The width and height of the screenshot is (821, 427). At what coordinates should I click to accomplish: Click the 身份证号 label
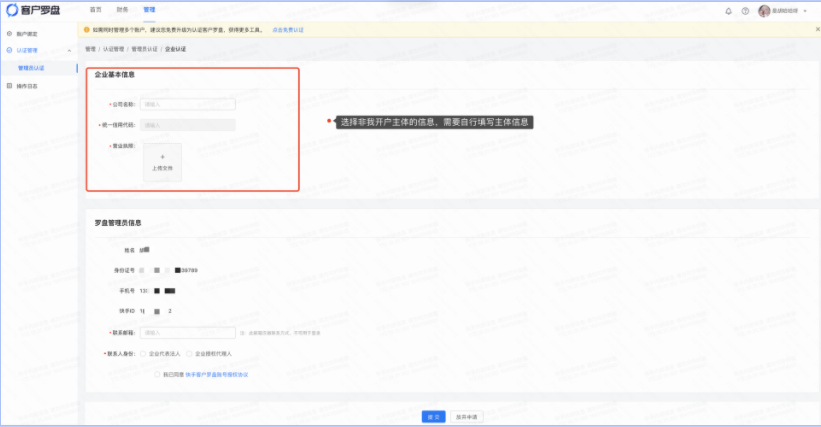[124, 271]
